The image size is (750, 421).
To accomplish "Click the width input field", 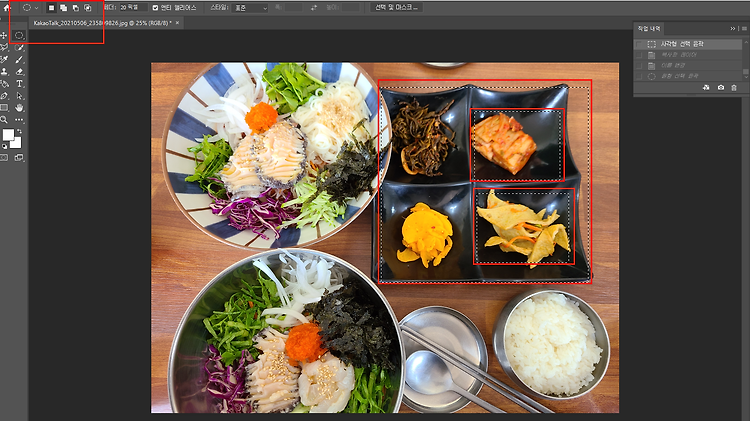I will click(294, 8).
